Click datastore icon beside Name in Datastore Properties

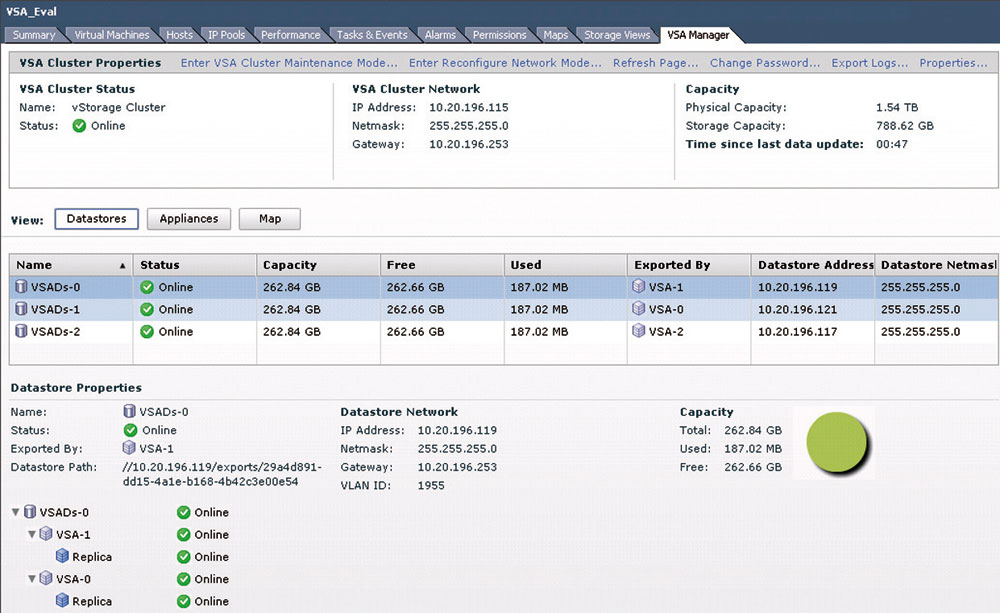(129, 411)
